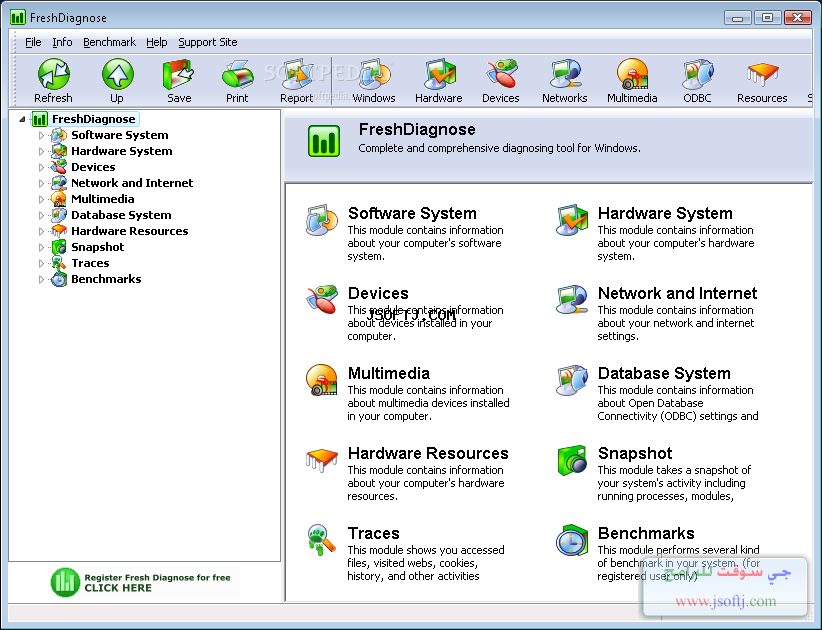Open the Traces heading link
The height and width of the screenshot is (630, 822).
(373, 533)
